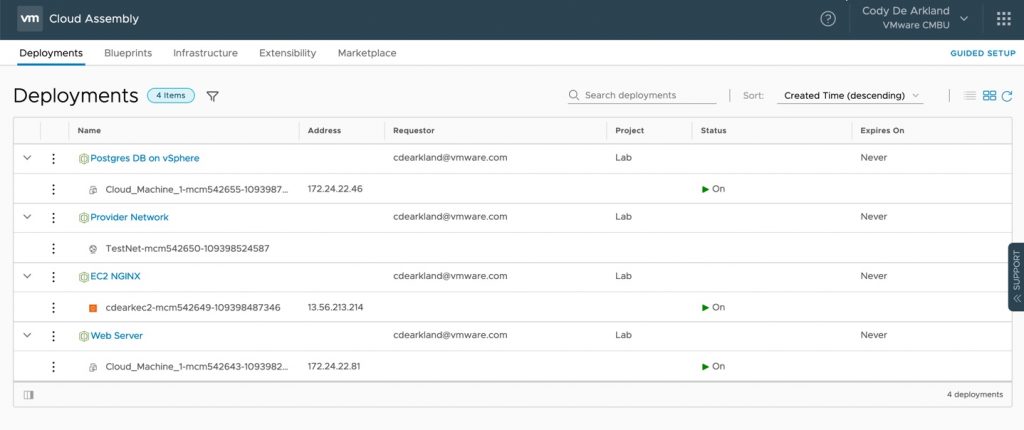Open the Postgres DB on vSphere deployment
This screenshot has height=430, width=1024.
tap(145, 158)
